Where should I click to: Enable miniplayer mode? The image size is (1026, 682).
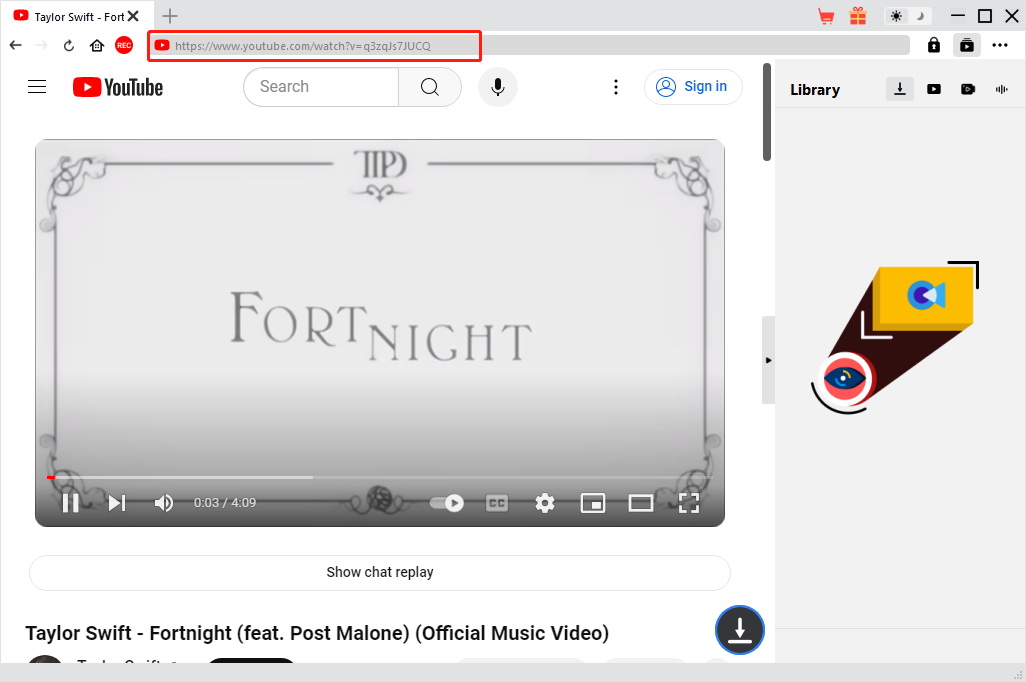pyautogui.click(x=593, y=503)
